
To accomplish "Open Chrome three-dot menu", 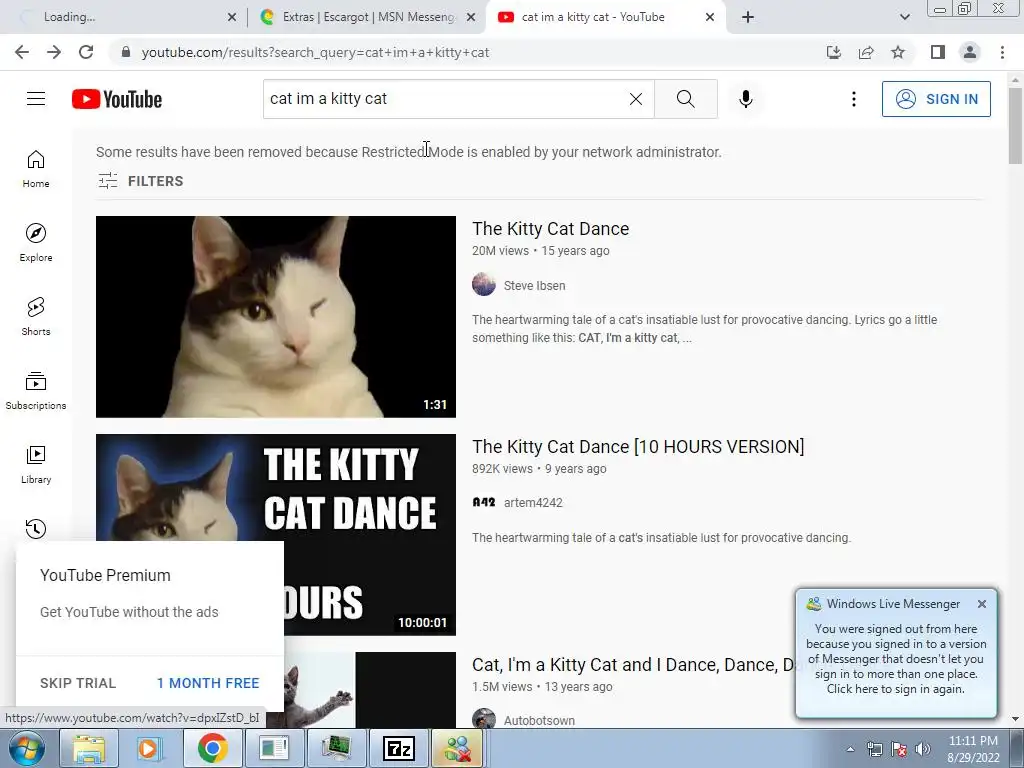I will (x=1002, y=52).
